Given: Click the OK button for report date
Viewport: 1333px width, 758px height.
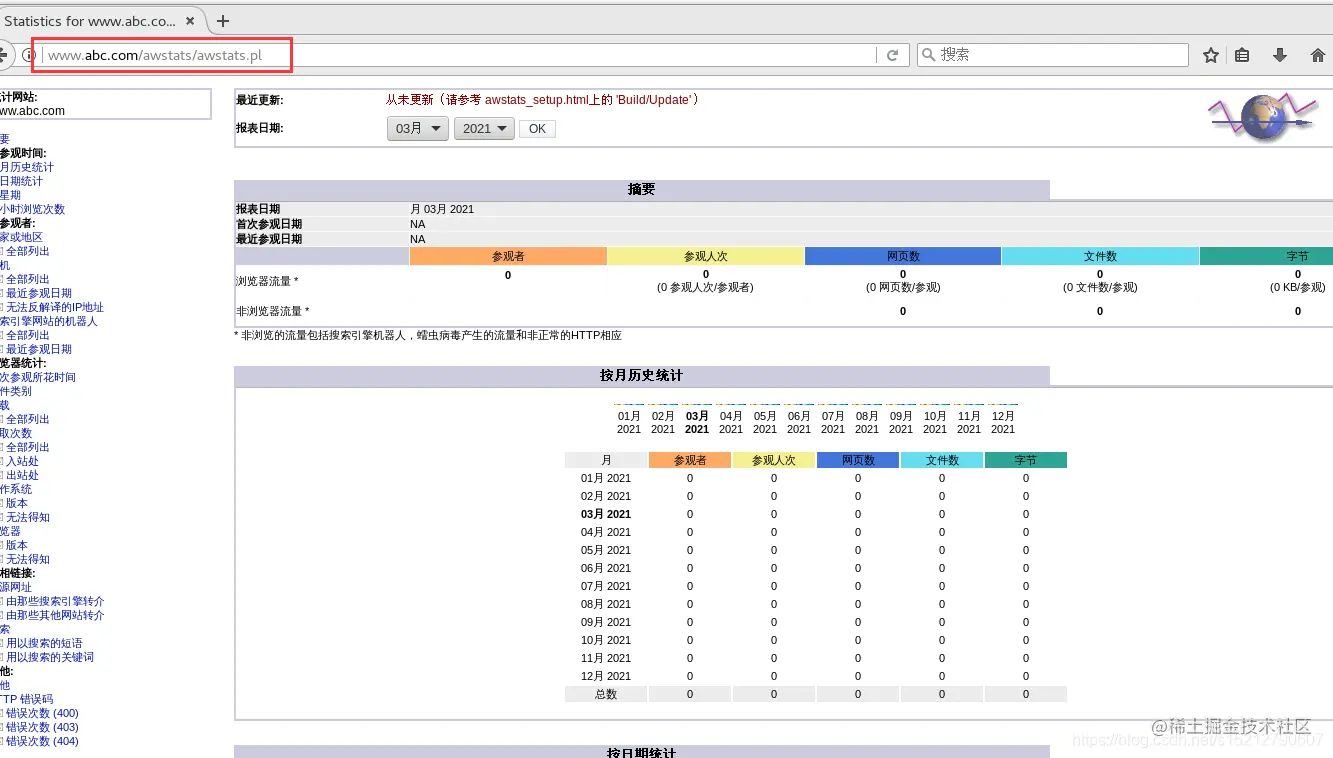Looking at the screenshot, I should click(537, 129).
